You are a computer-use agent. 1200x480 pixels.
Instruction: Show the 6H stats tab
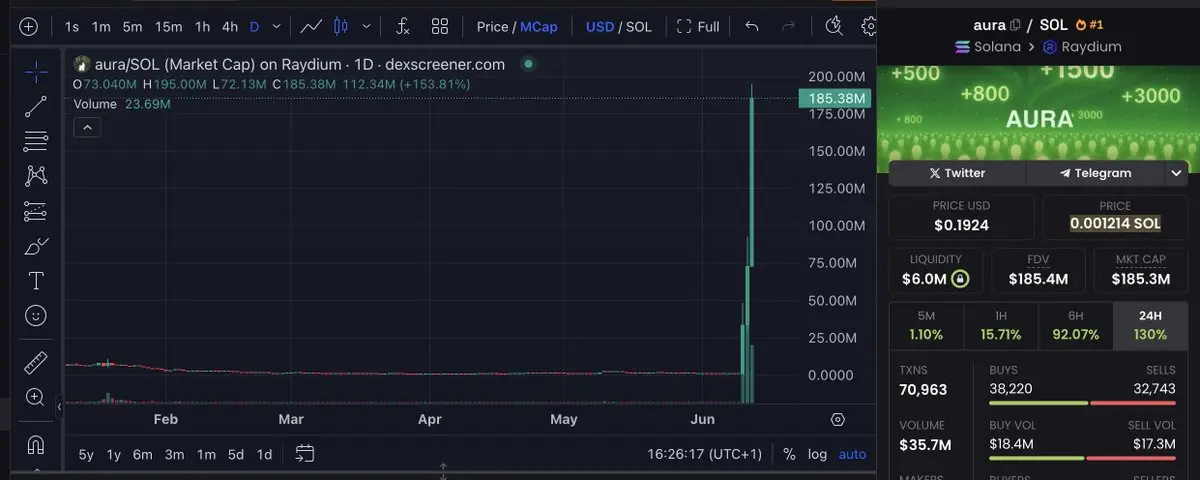1075,326
